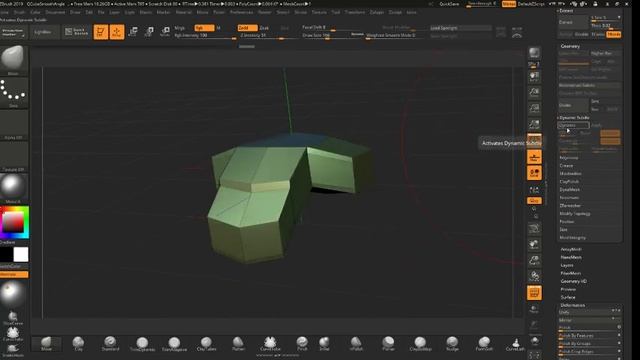Viewport: 640px width, 360px height.
Task: Select the Standard brush
Action: (110, 343)
